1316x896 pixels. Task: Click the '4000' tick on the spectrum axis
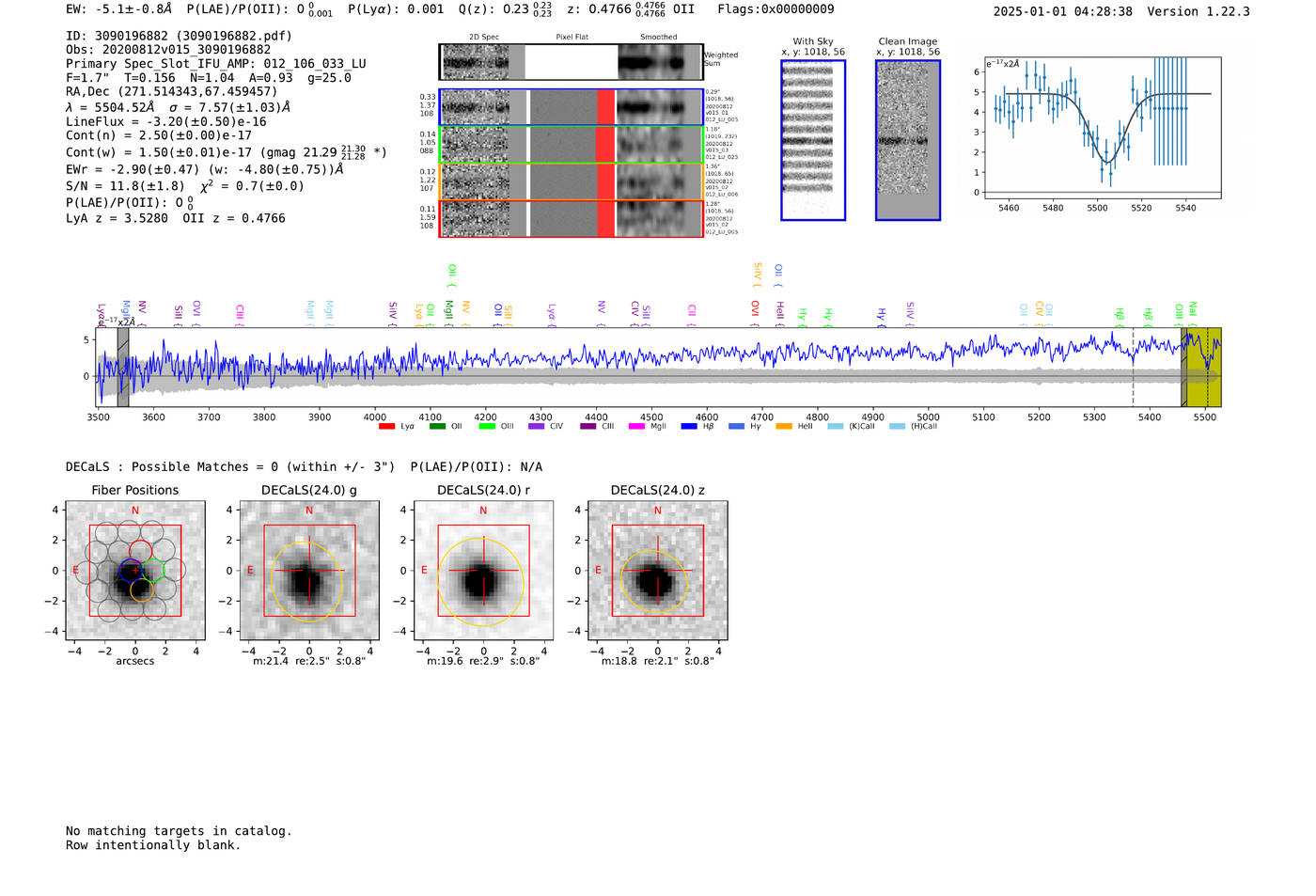coord(375,417)
